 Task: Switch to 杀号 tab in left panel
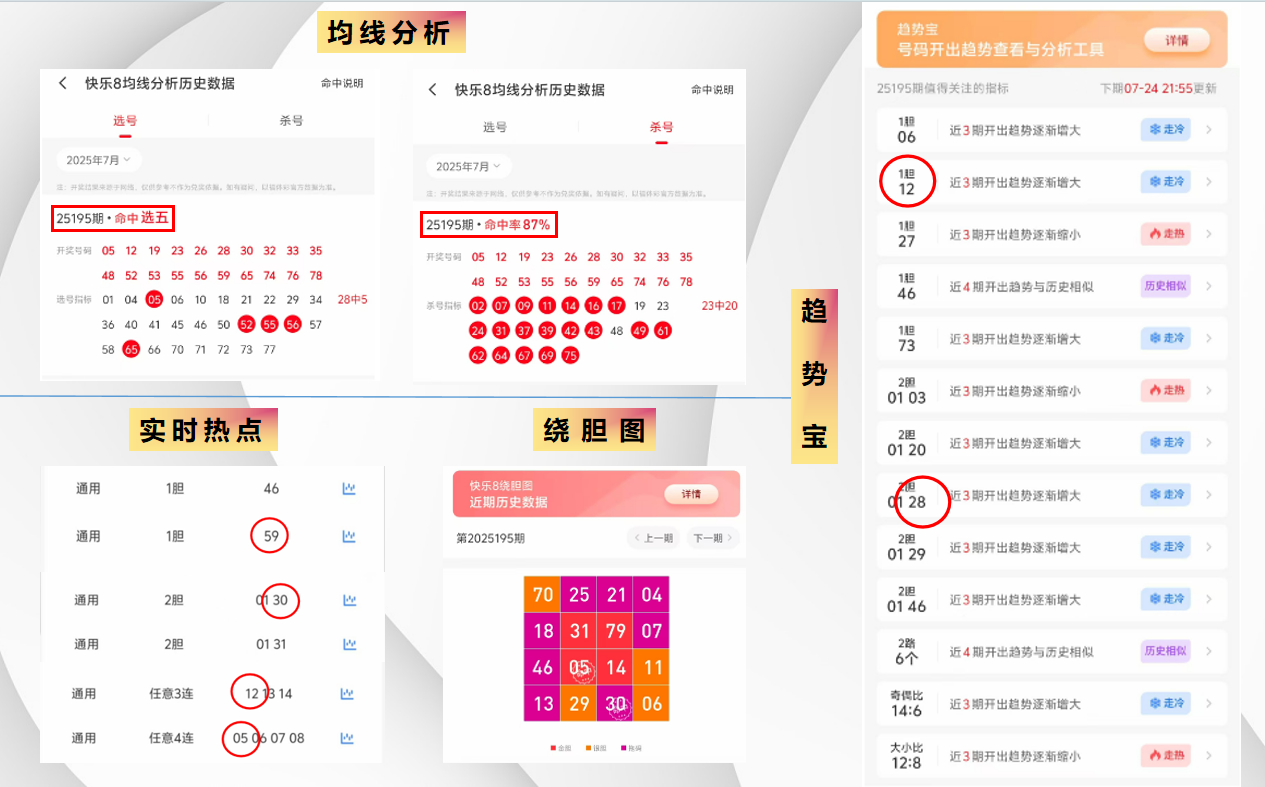coord(291,120)
